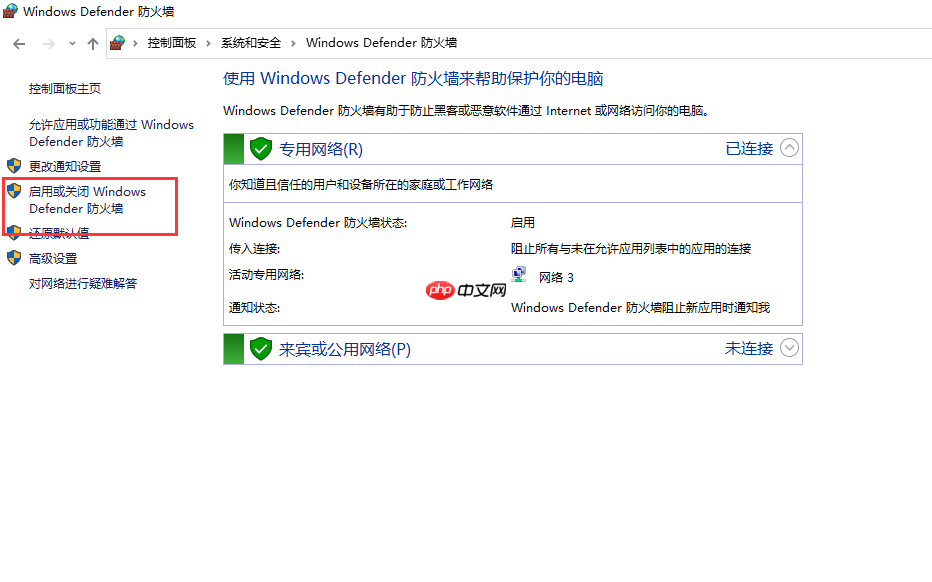Click shield icon beside 还原默认值
The image size is (932, 582).
coord(14,232)
